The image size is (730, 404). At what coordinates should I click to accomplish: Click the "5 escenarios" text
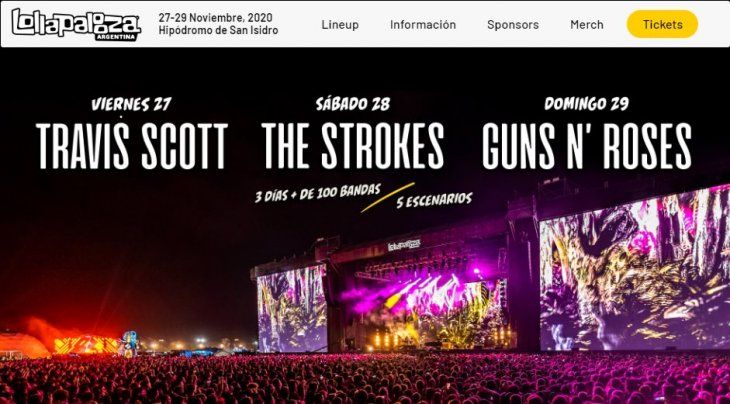(434, 200)
